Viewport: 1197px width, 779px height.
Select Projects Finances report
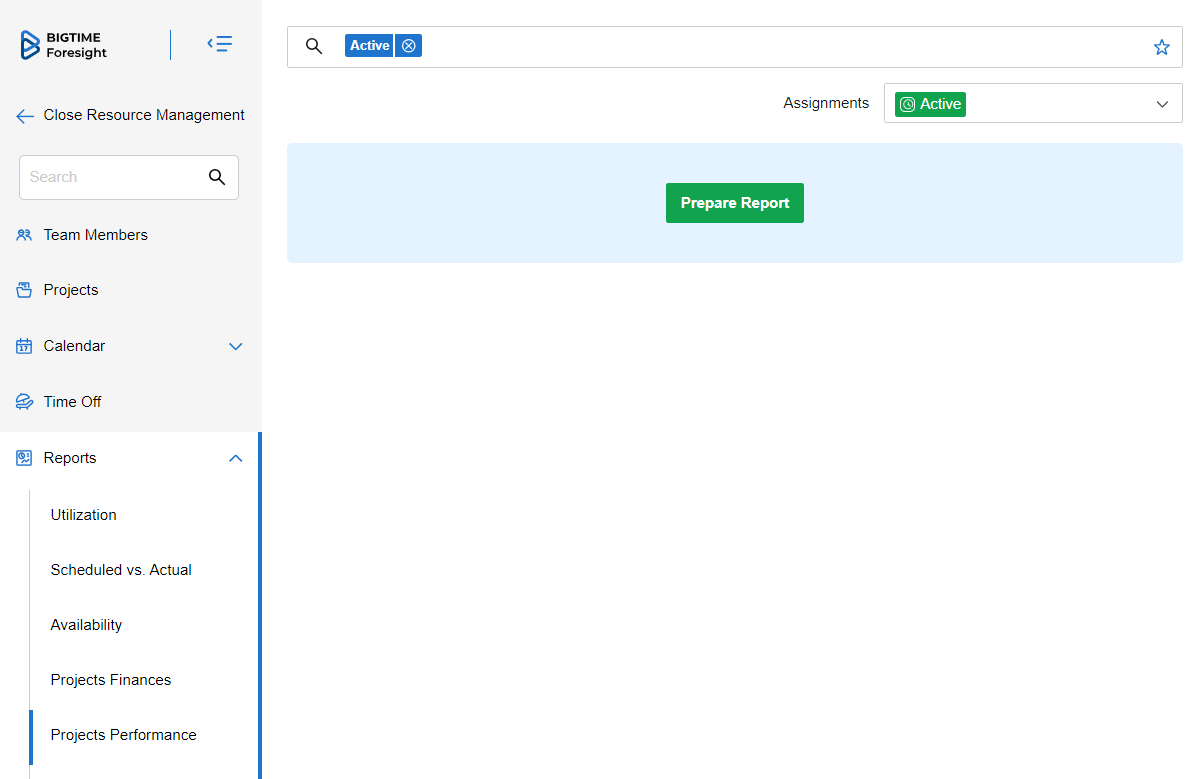111,680
